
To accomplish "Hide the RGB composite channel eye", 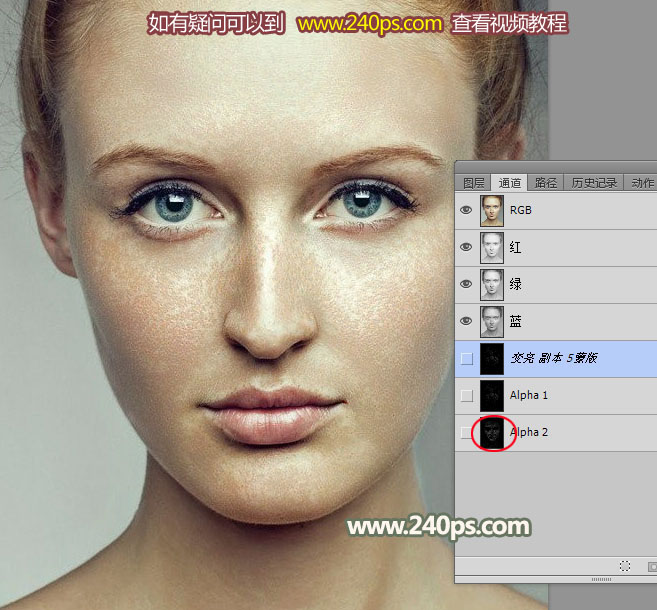I will pyautogui.click(x=466, y=210).
